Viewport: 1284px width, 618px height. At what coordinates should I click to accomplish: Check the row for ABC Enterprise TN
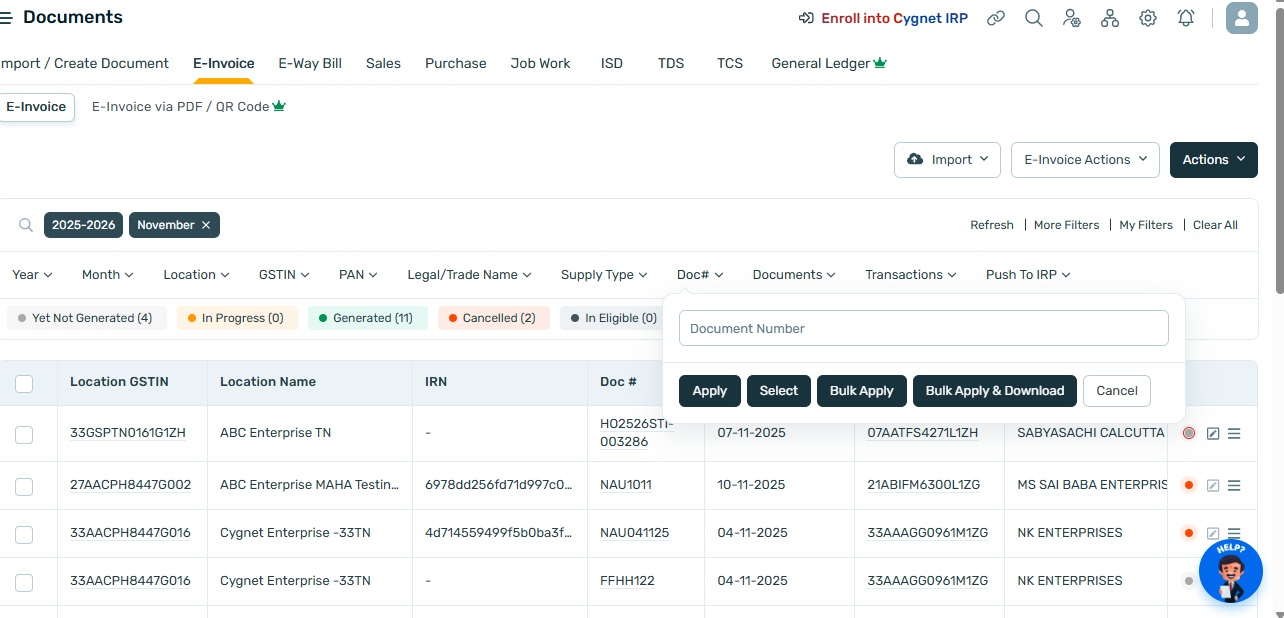(24, 434)
